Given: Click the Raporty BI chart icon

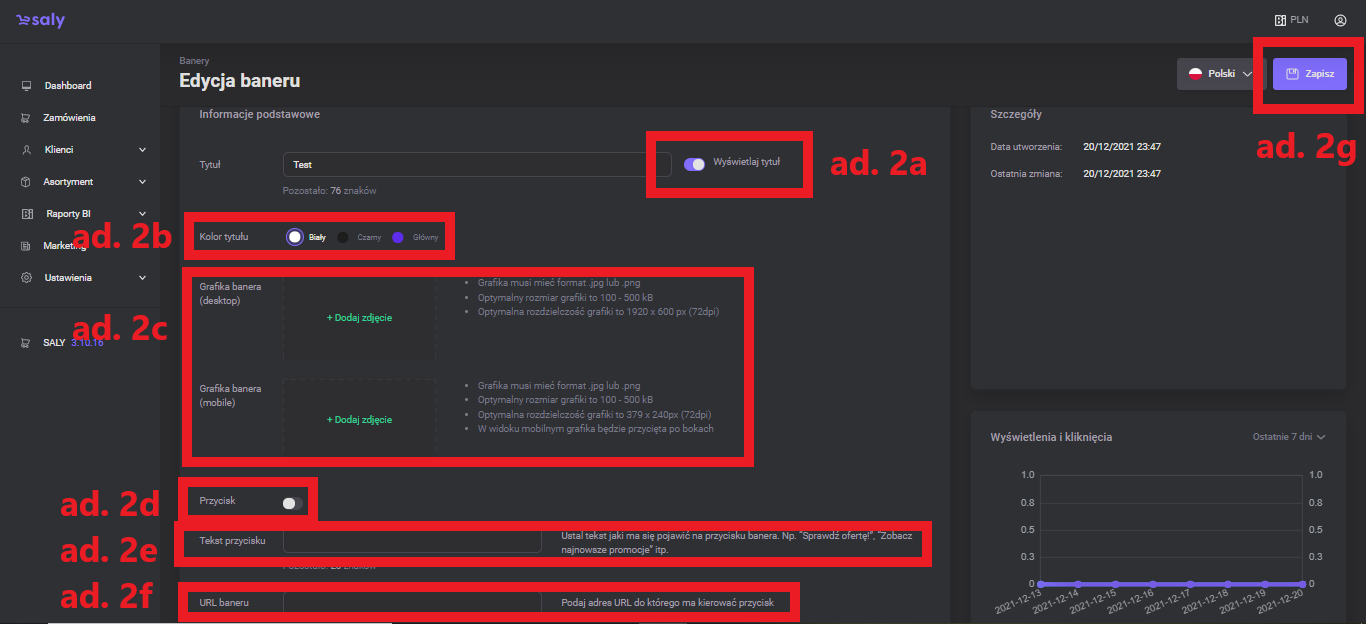Looking at the screenshot, I should tap(27, 214).
